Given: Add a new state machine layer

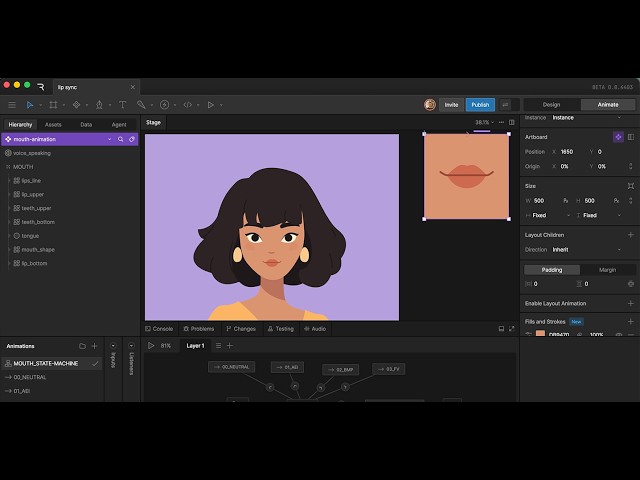Looking at the screenshot, I should click(230, 346).
